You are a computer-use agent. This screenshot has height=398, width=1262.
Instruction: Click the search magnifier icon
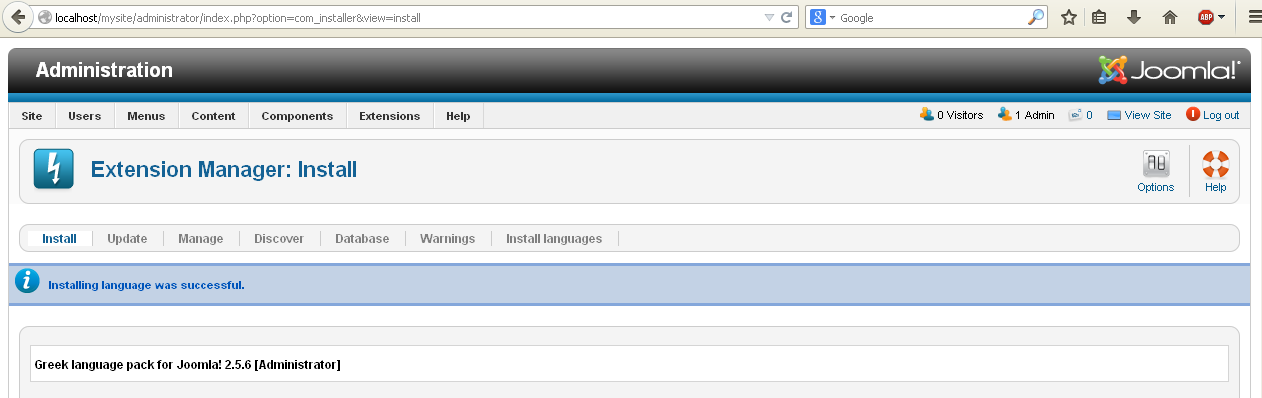1035,18
